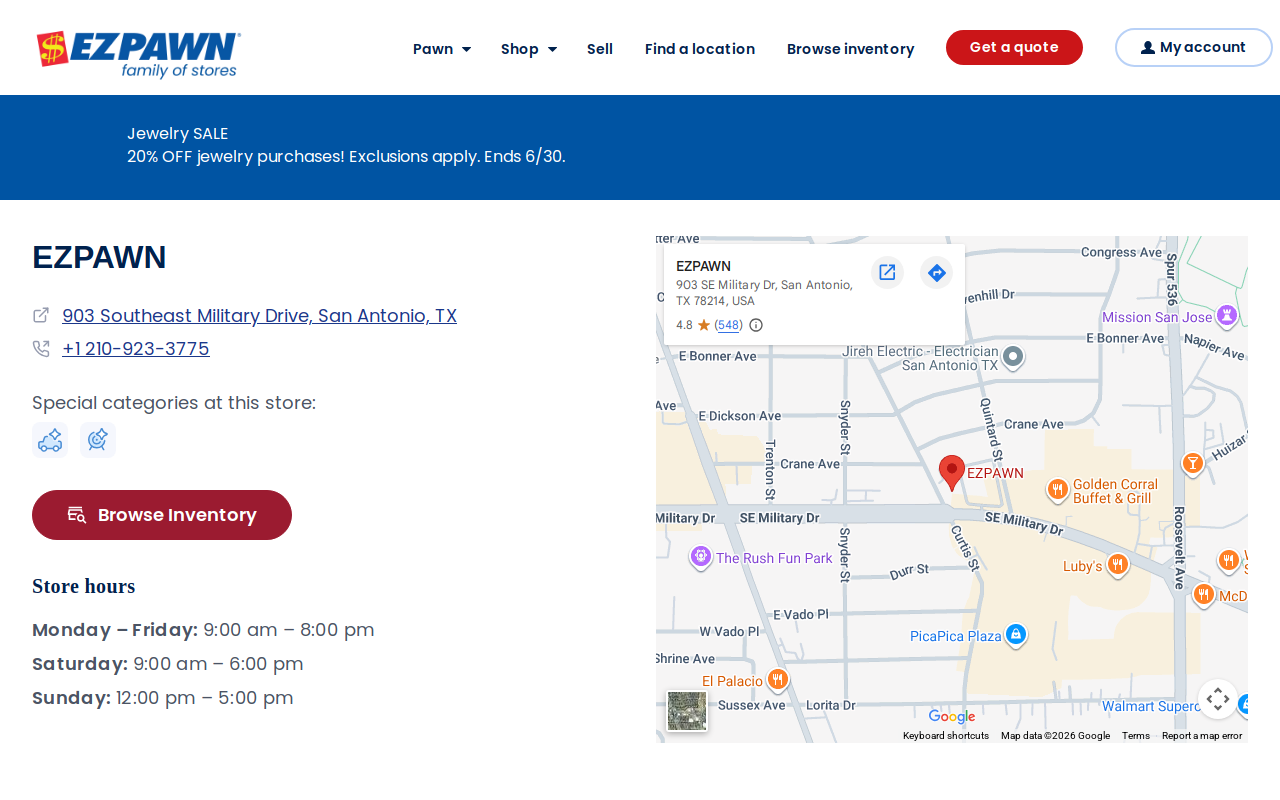Open the Sell menu item

click(x=600, y=49)
